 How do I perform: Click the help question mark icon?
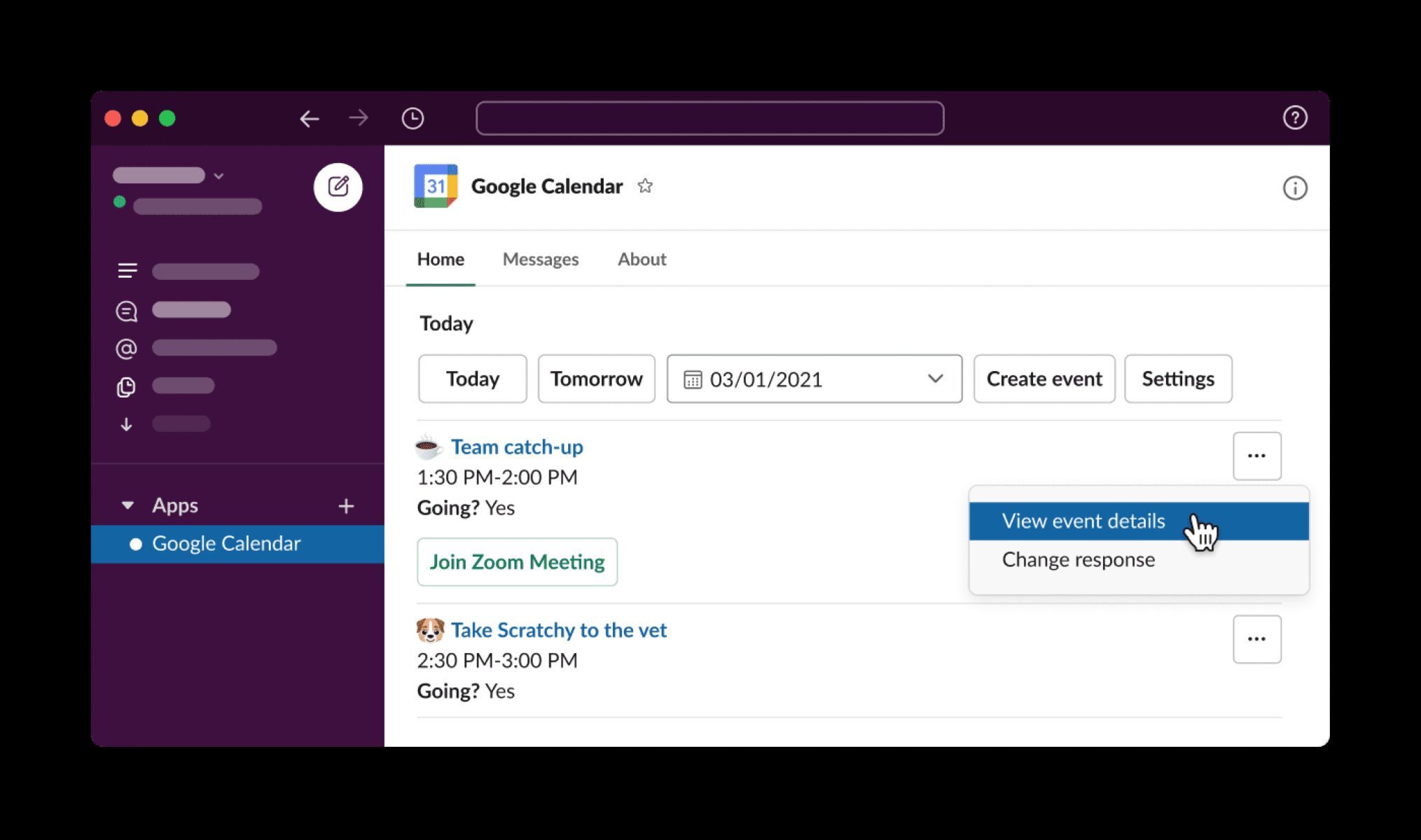1296,118
